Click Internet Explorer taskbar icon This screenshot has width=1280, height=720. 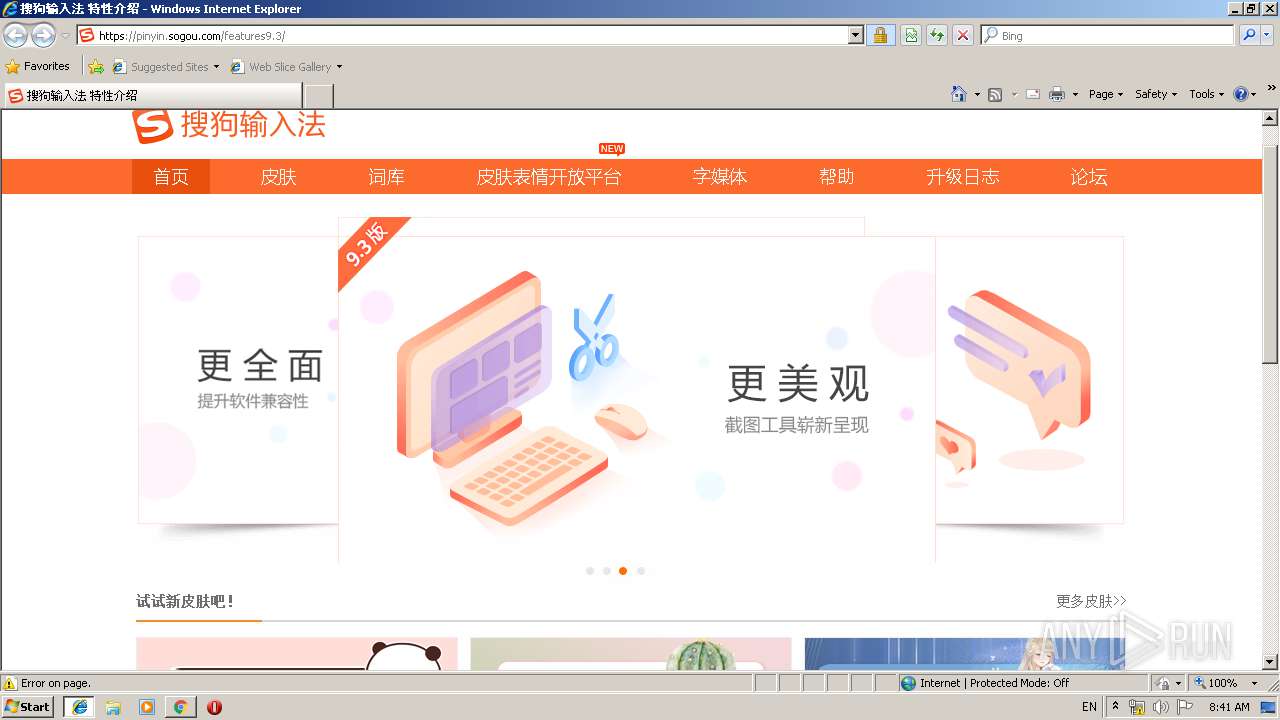(x=80, y=707)
